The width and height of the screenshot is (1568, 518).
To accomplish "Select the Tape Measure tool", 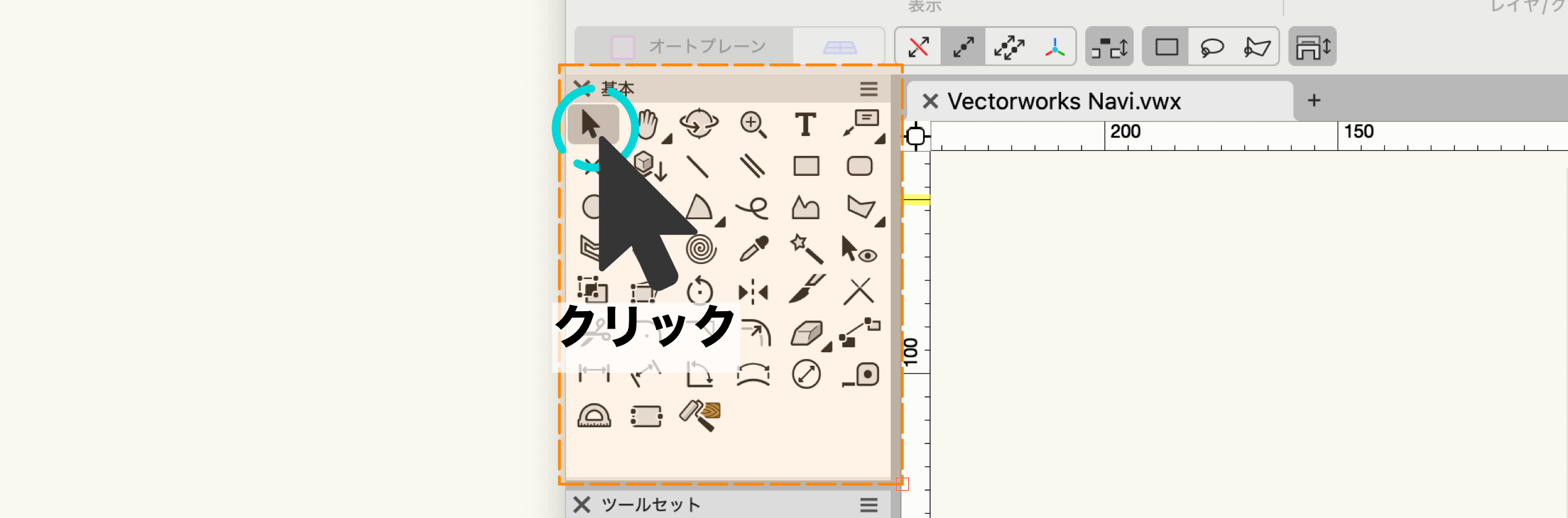I will click(861, 375).
